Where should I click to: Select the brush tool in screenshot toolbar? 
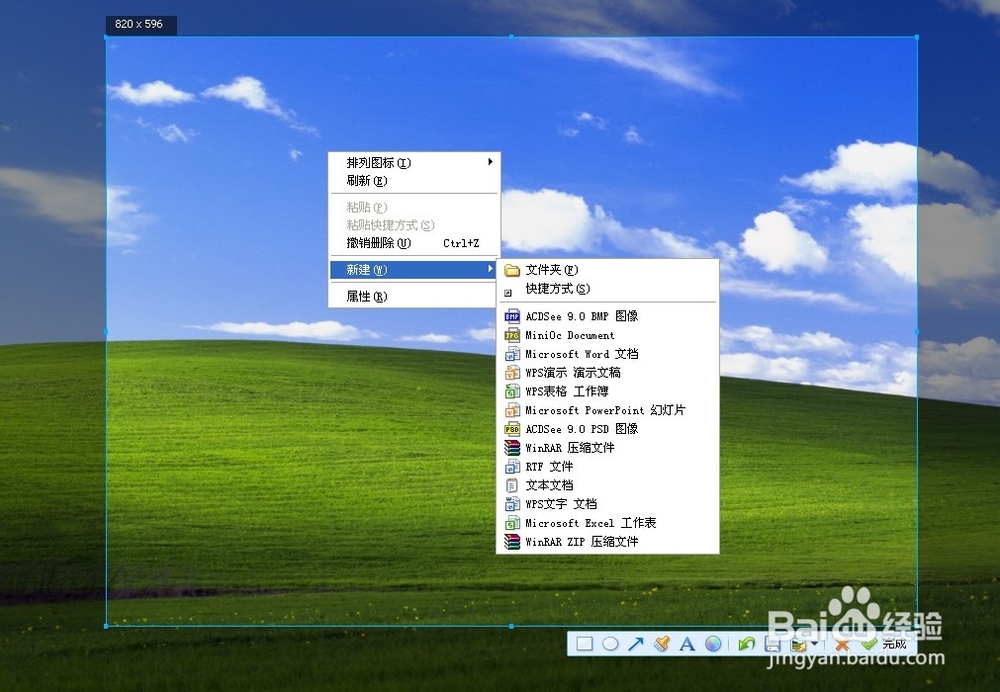tap(662, 644)
